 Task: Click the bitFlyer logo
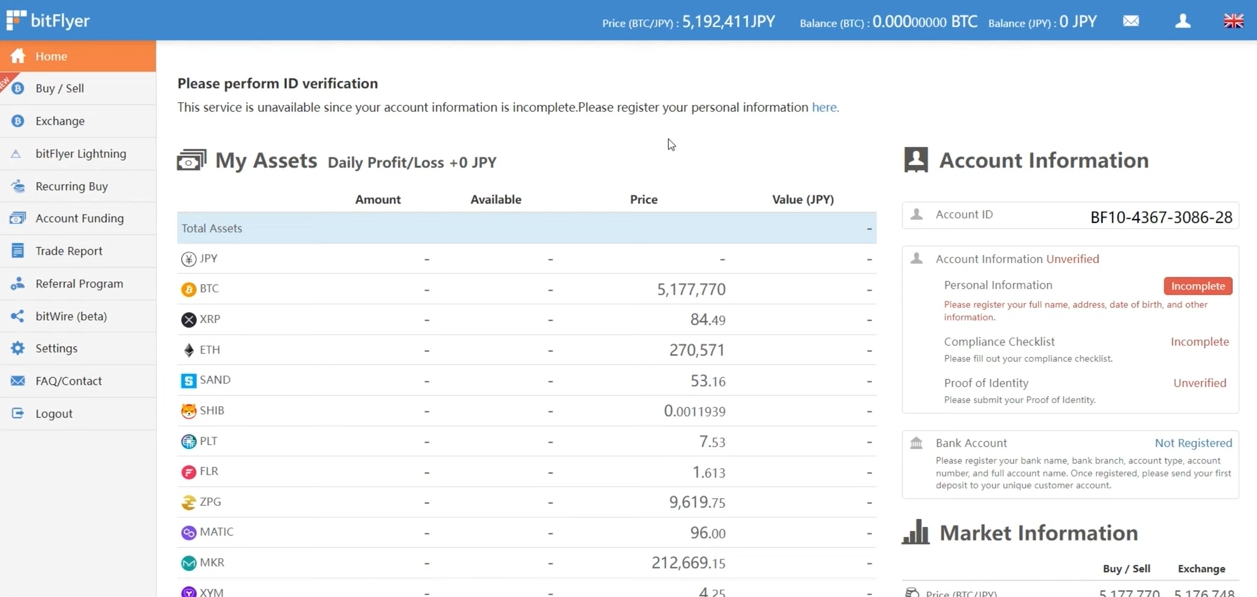(x=48, y=20)
